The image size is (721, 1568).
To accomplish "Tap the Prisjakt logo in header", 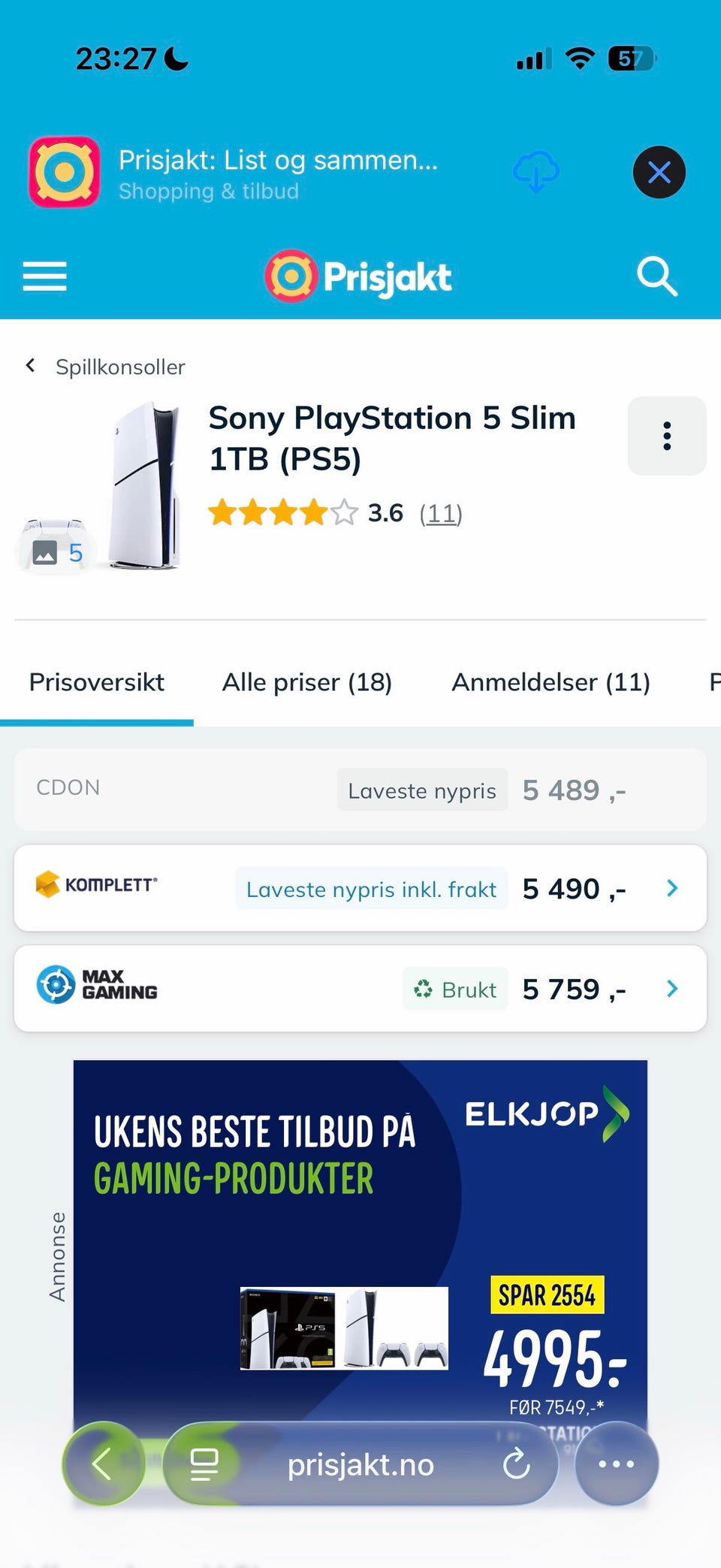I will [358, 276].
